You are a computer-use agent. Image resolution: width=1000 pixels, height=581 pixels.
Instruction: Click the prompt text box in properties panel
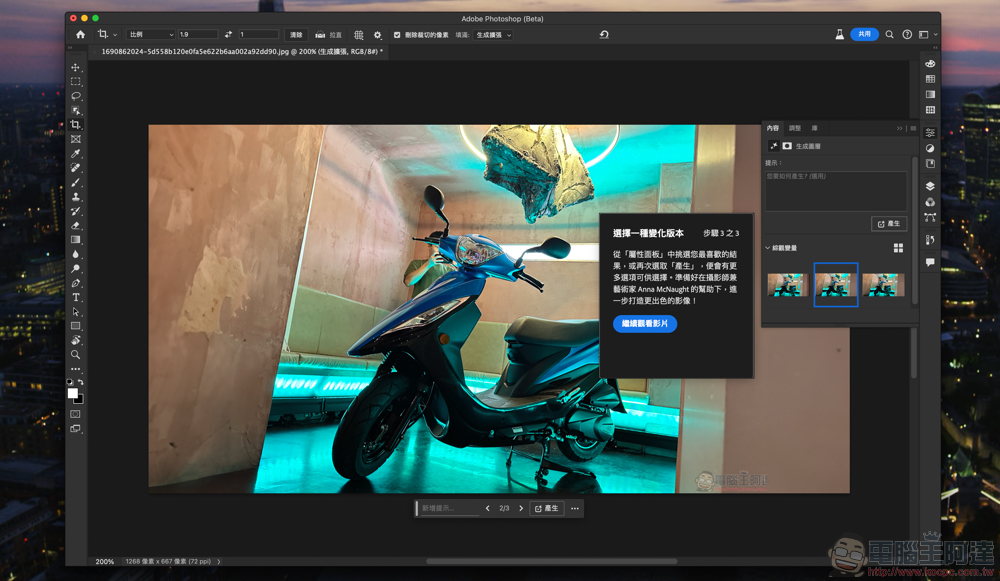835,191
